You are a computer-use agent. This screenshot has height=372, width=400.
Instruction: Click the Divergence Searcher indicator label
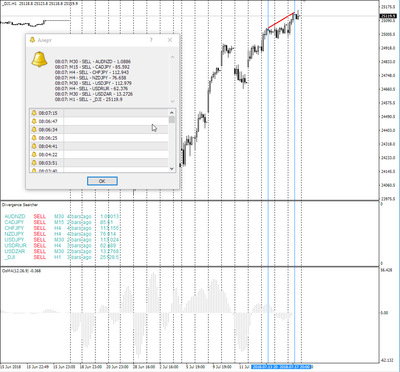tap(20, 205)
